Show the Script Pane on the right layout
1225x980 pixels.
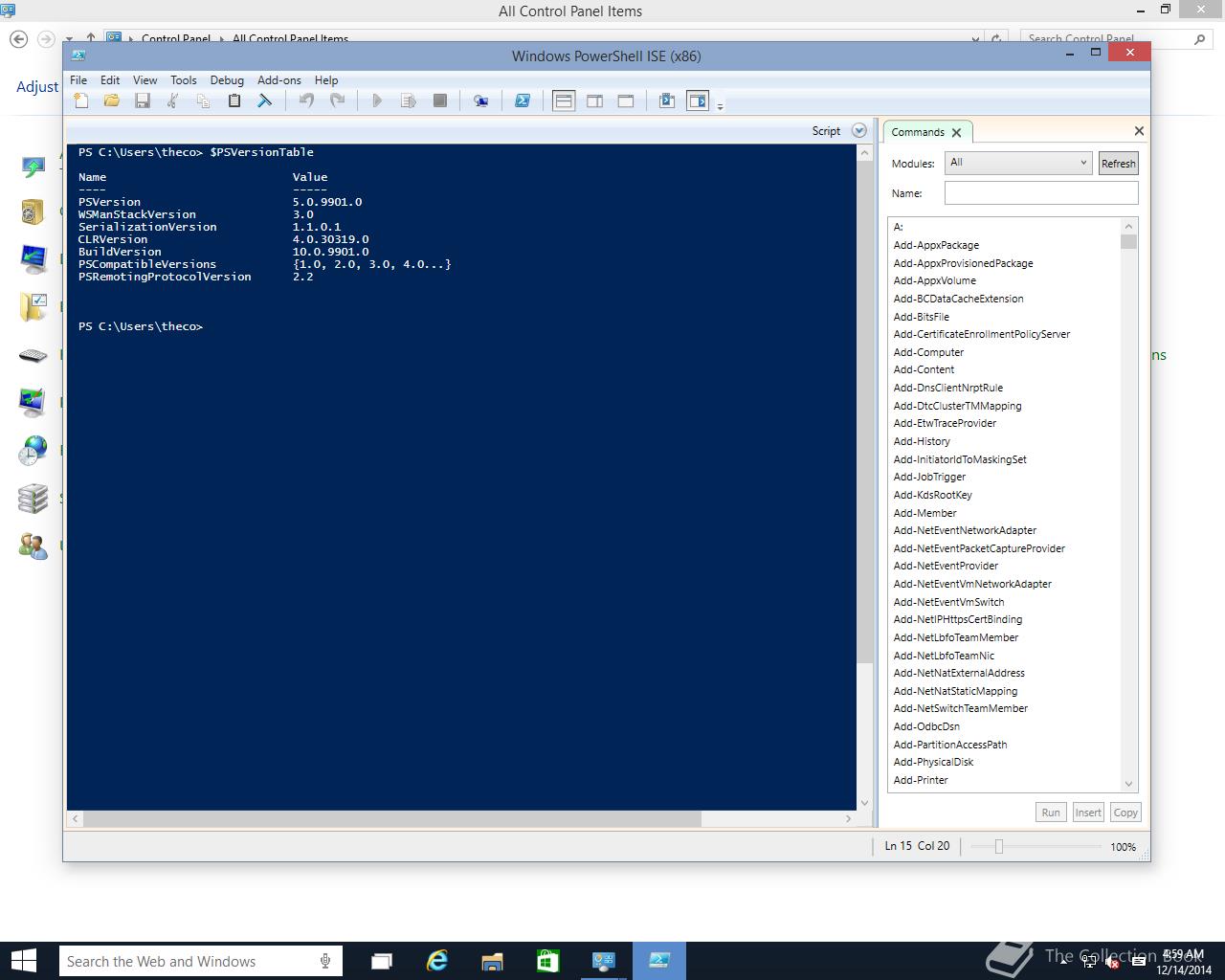pos(594,100)
